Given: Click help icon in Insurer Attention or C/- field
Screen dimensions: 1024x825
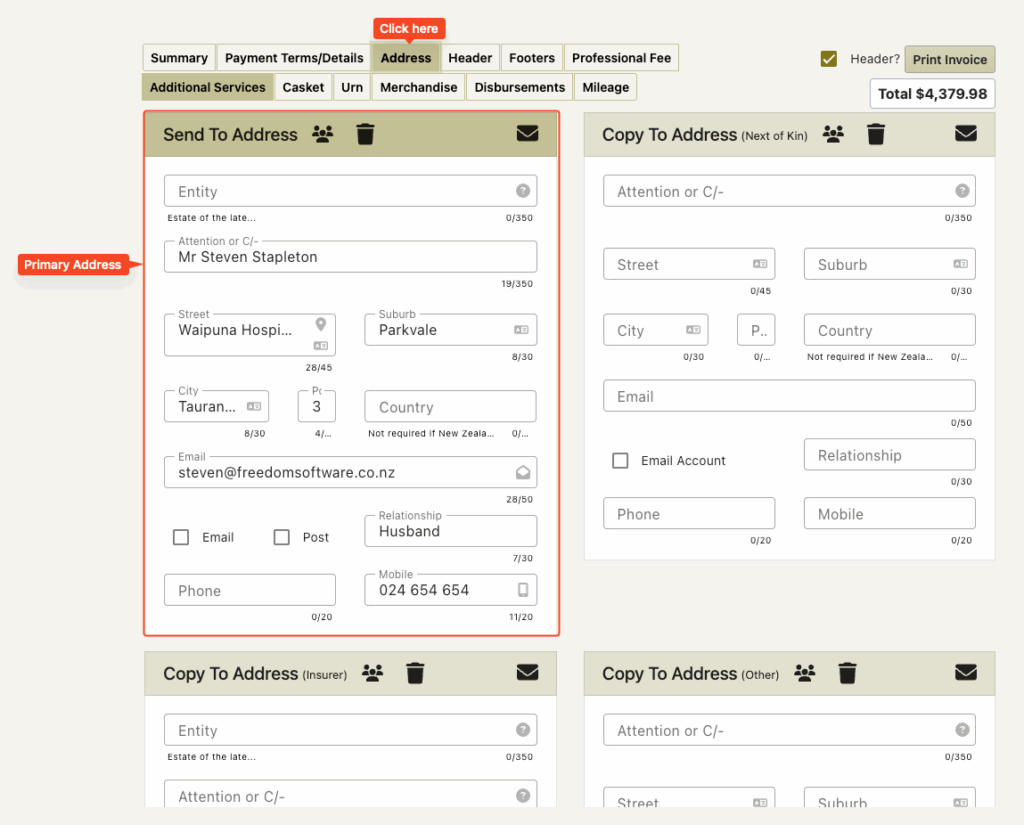Looking at the screenshot, I should [x=522, y=796].
